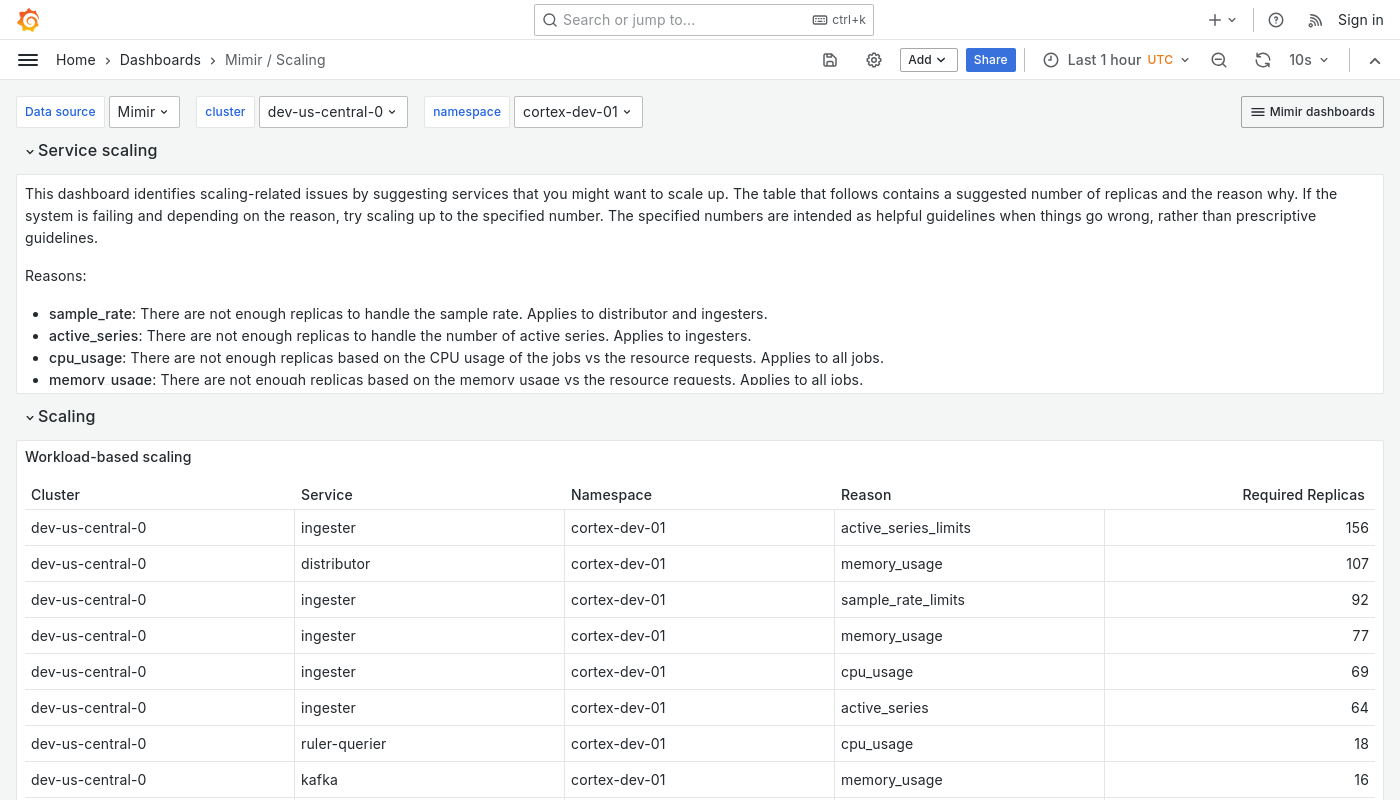Share the current dashboard
1400x800 pixels.
pos(990,60)
